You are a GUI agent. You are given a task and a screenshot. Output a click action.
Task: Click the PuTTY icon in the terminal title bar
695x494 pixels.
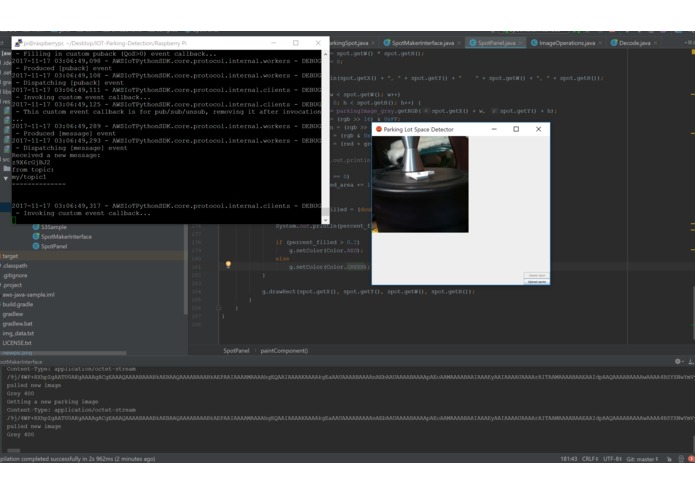click(x=19, y=43)
